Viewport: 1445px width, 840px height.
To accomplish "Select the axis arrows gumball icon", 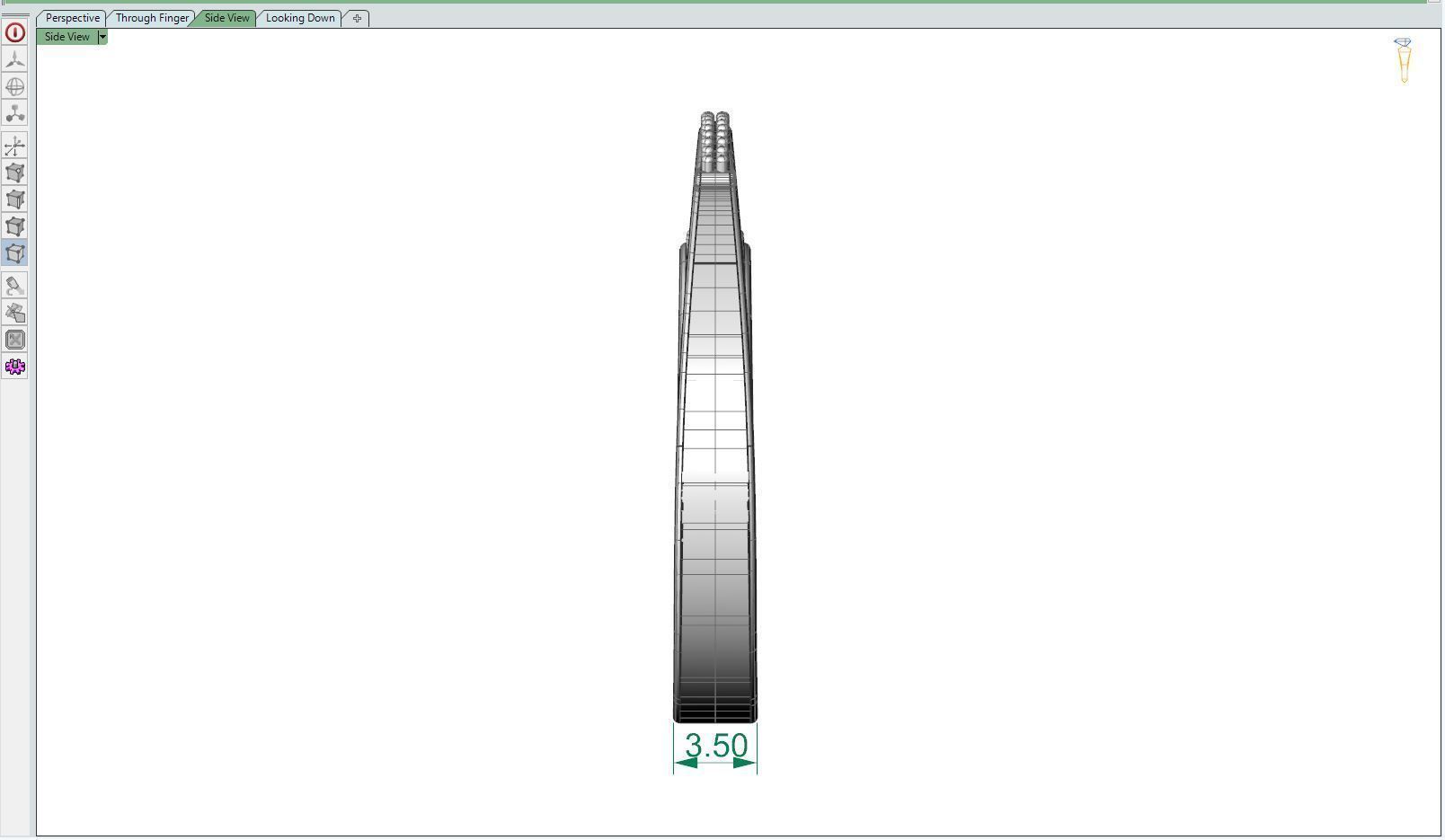I will (14, 146).
